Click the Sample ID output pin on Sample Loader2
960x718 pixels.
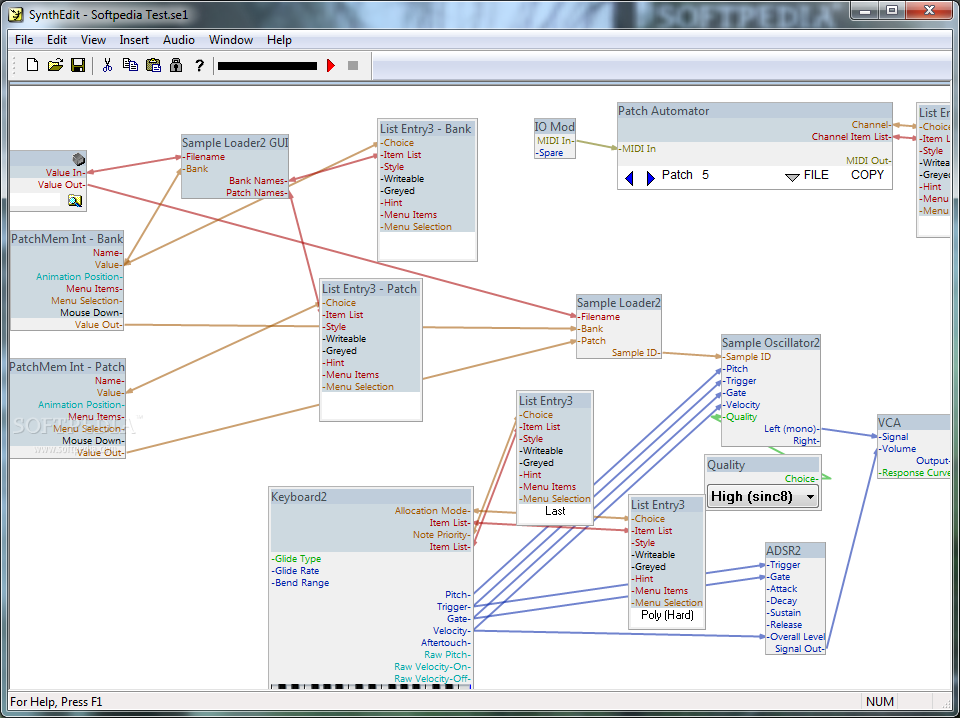point(636,353)
